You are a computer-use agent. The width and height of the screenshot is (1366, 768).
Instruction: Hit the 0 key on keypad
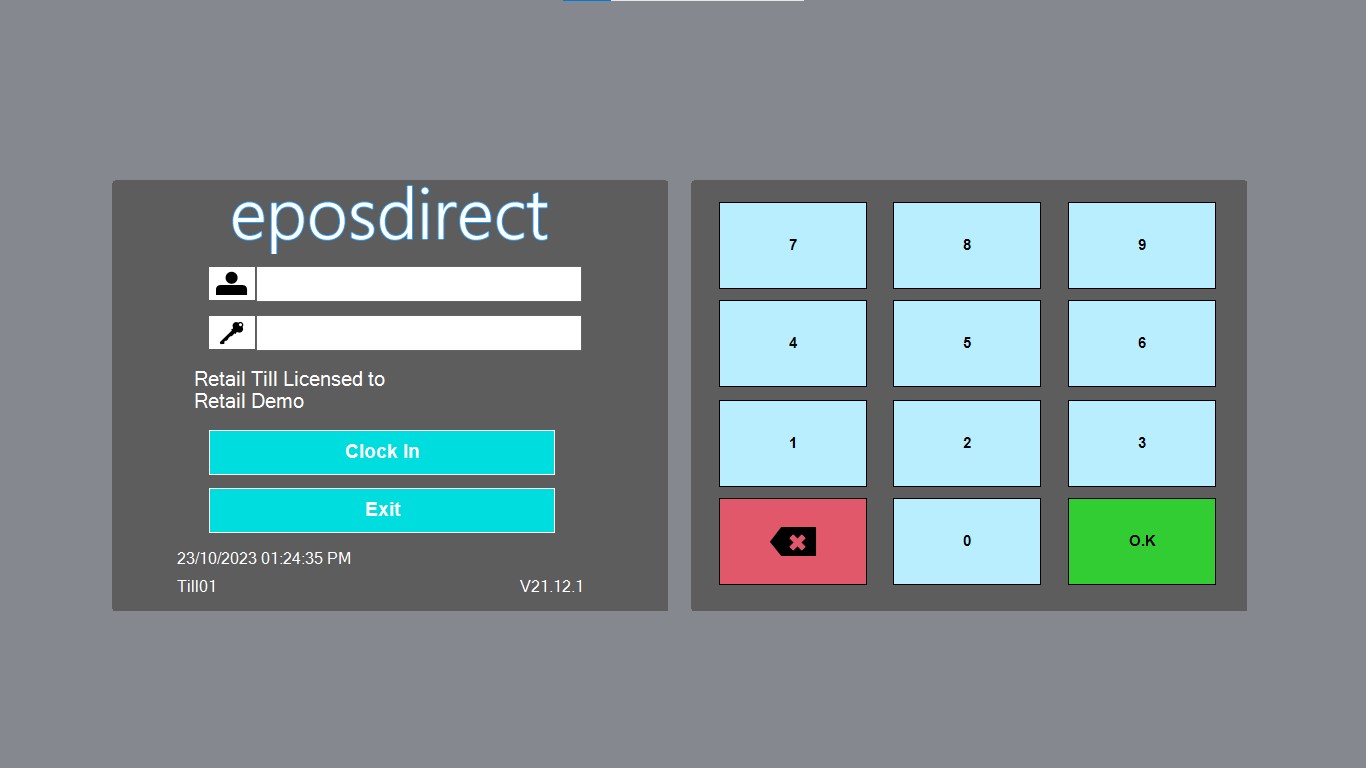pyautogui.click(x=967, y=541)
